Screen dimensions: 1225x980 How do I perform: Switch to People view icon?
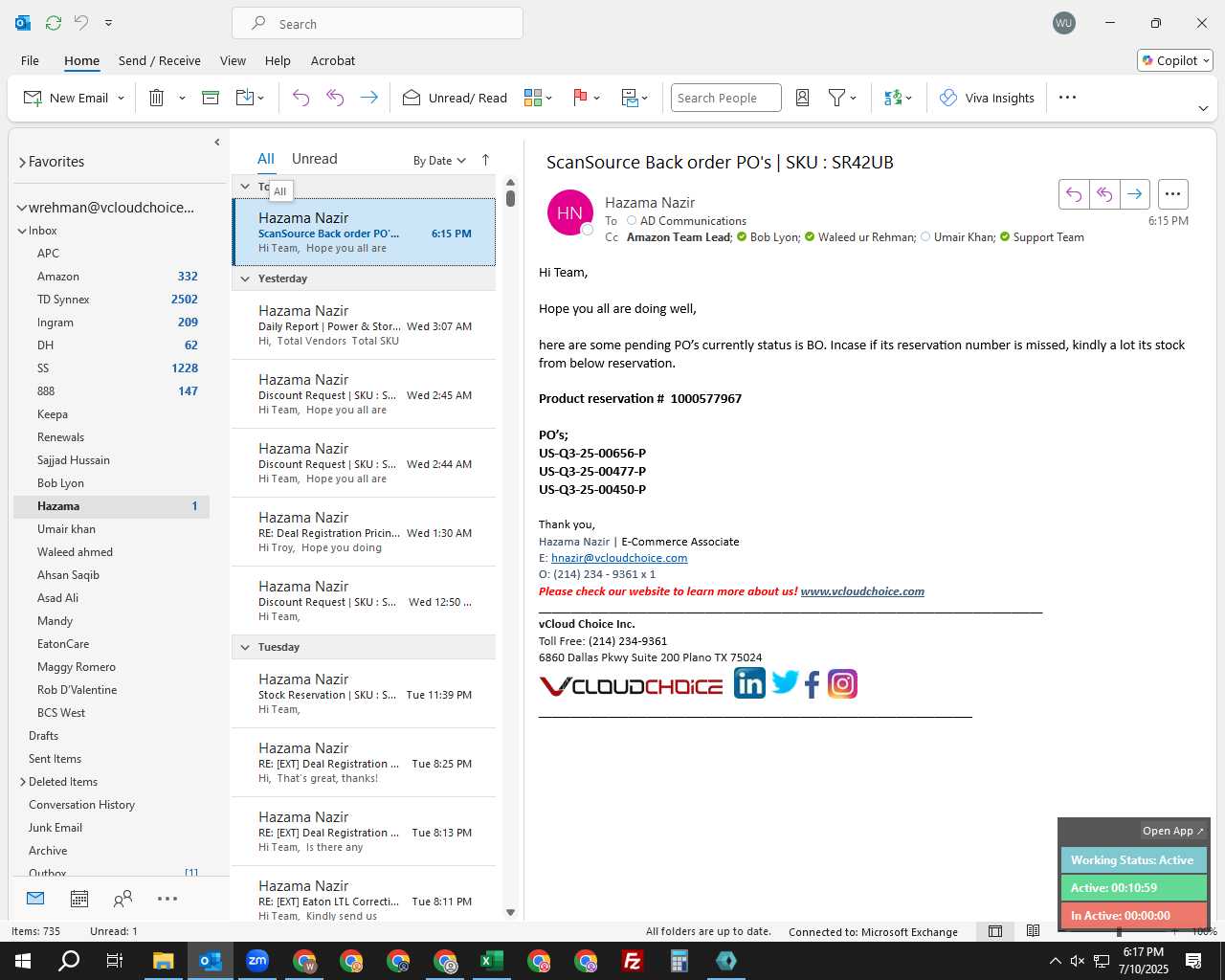click(x=122, y=899)
